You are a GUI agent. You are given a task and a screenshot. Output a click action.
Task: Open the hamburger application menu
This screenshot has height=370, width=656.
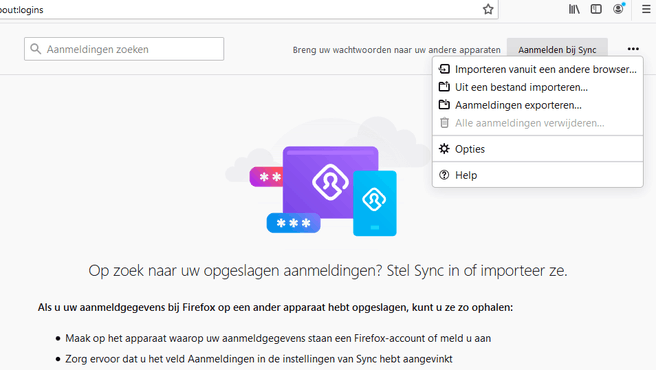coord(646,9)
